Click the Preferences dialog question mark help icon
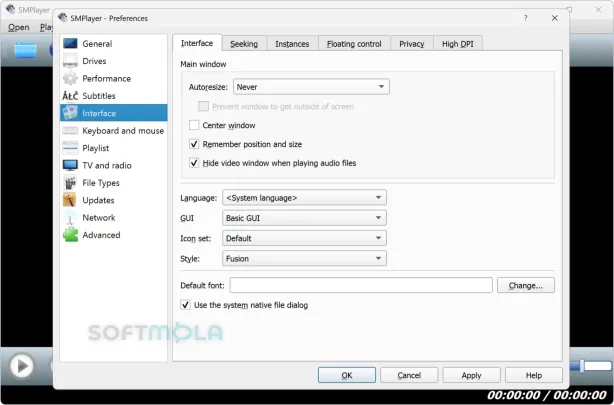The image size is (614, 405). coord(525,18)
